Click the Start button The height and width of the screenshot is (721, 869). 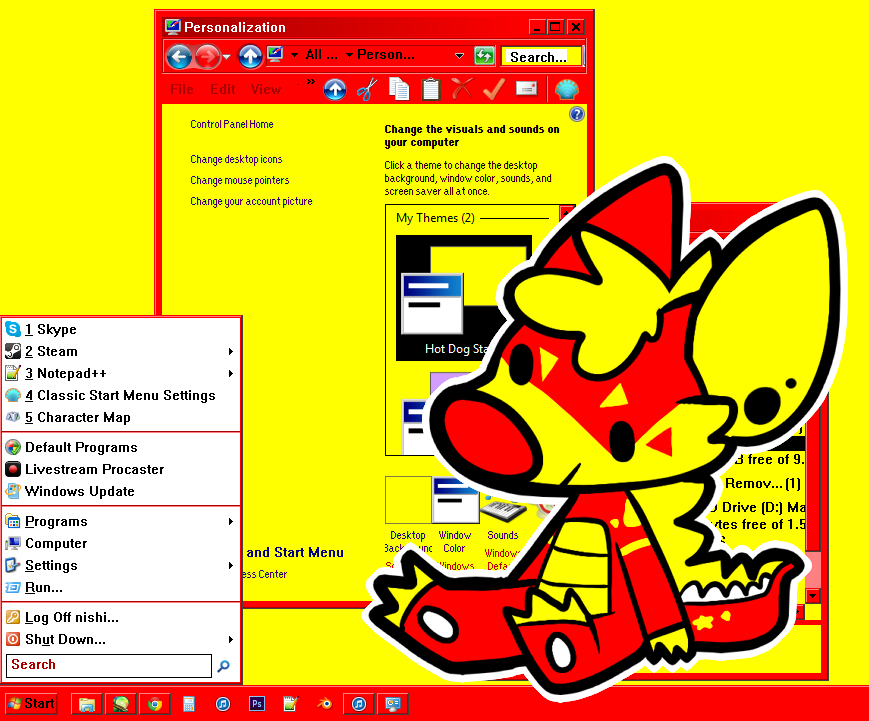(32, 704)
